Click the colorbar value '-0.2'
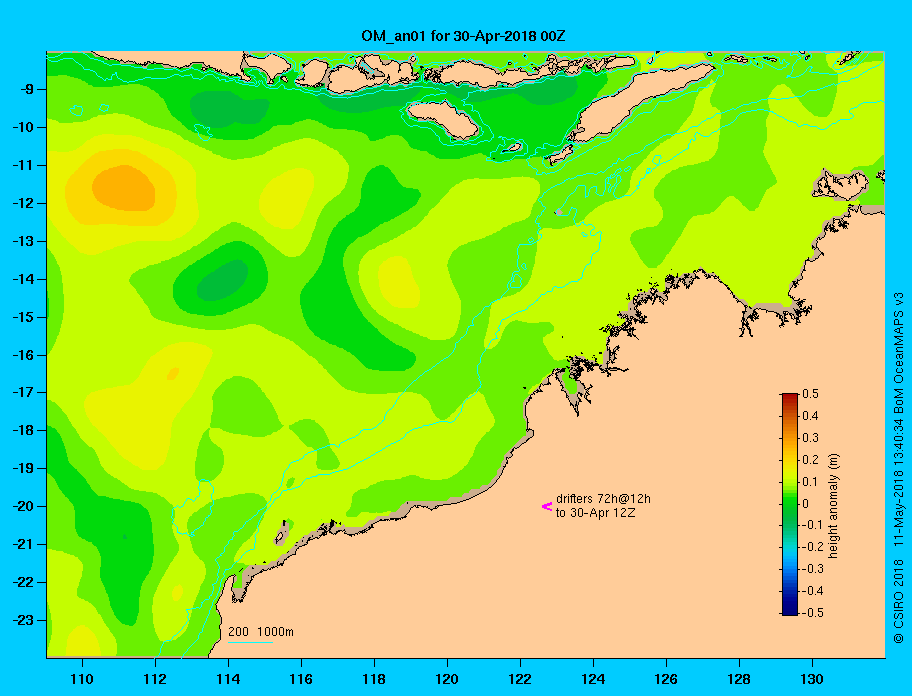Screen dimensions: 912x696 (812, 547)
